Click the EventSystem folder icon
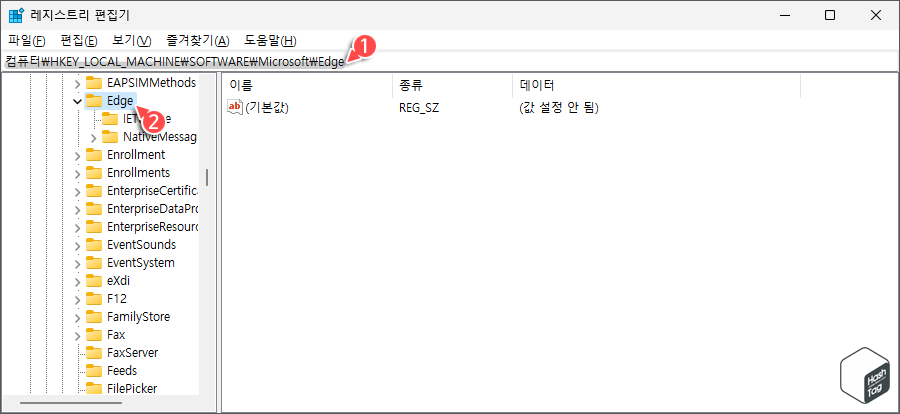This screenshot has height=414, width=900. coord(94,263)
